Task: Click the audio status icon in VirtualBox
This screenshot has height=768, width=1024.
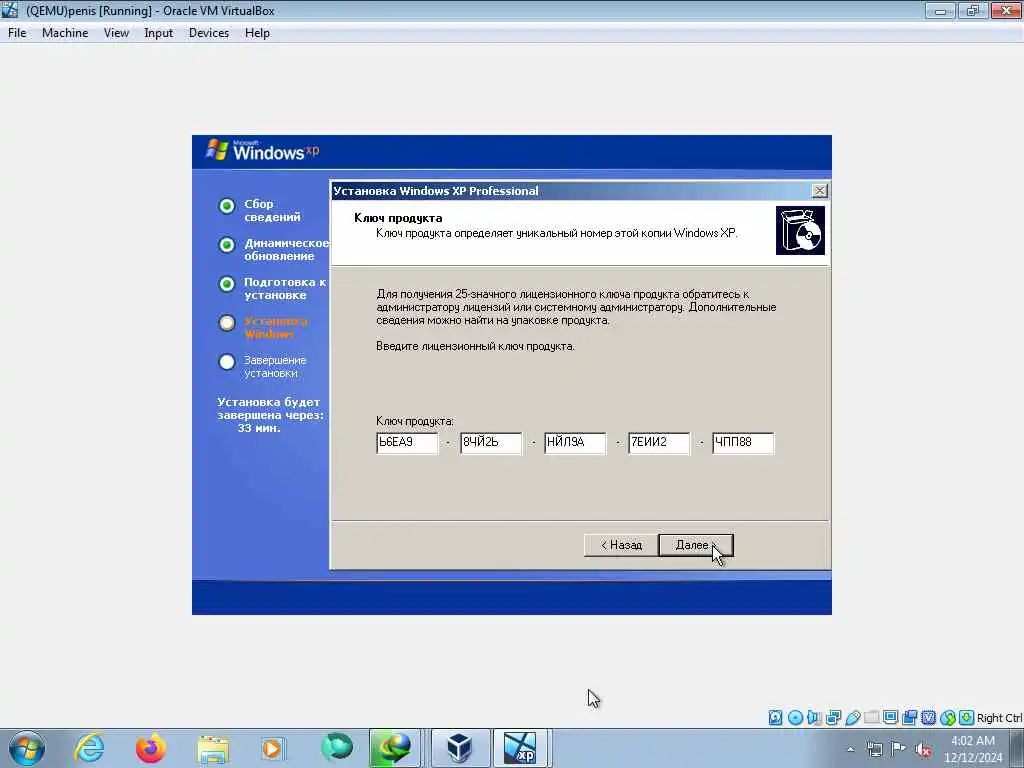Action: [814, 718]
